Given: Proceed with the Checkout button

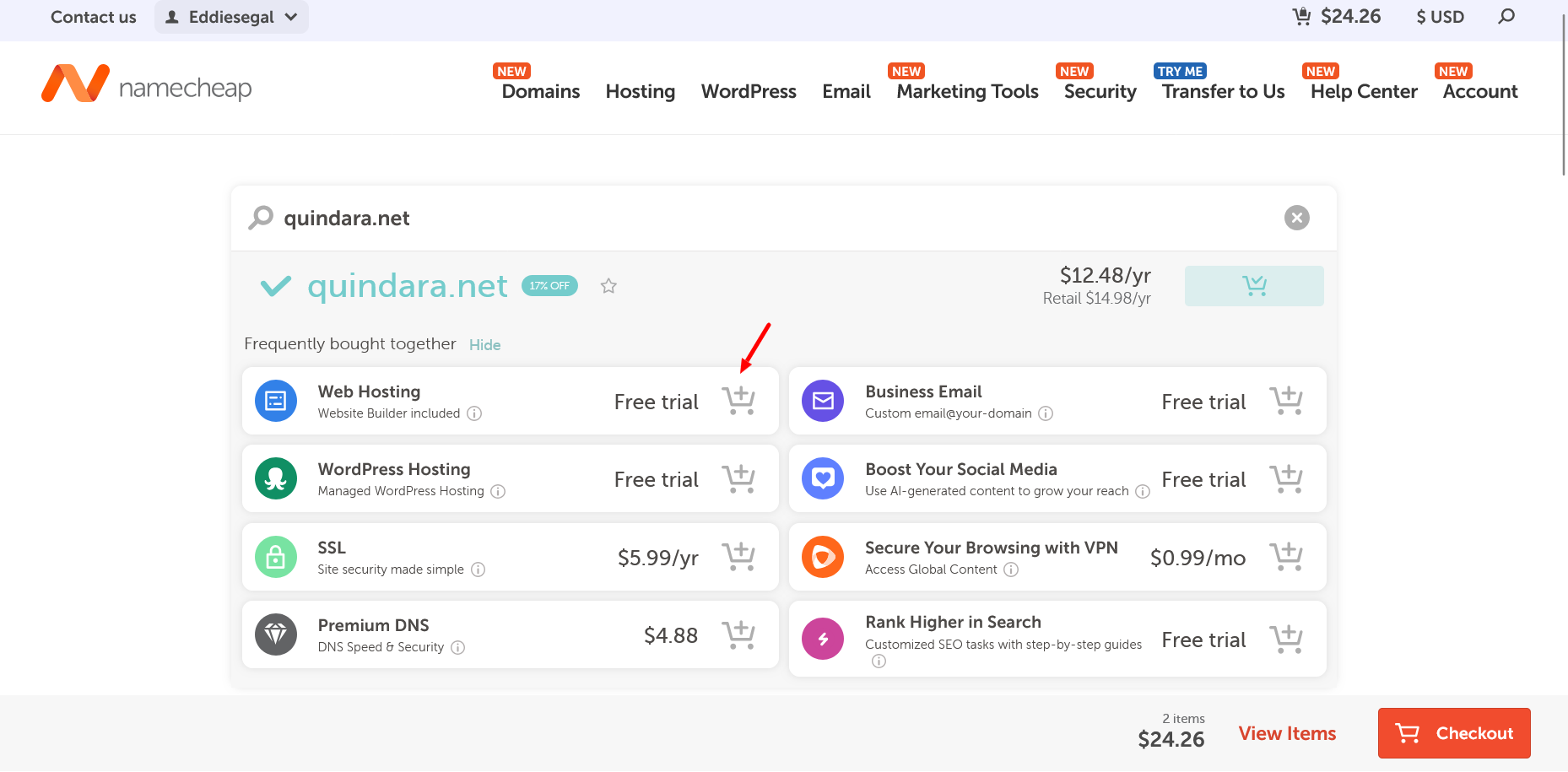Looking at the screenshot, I should [1454, 733].
